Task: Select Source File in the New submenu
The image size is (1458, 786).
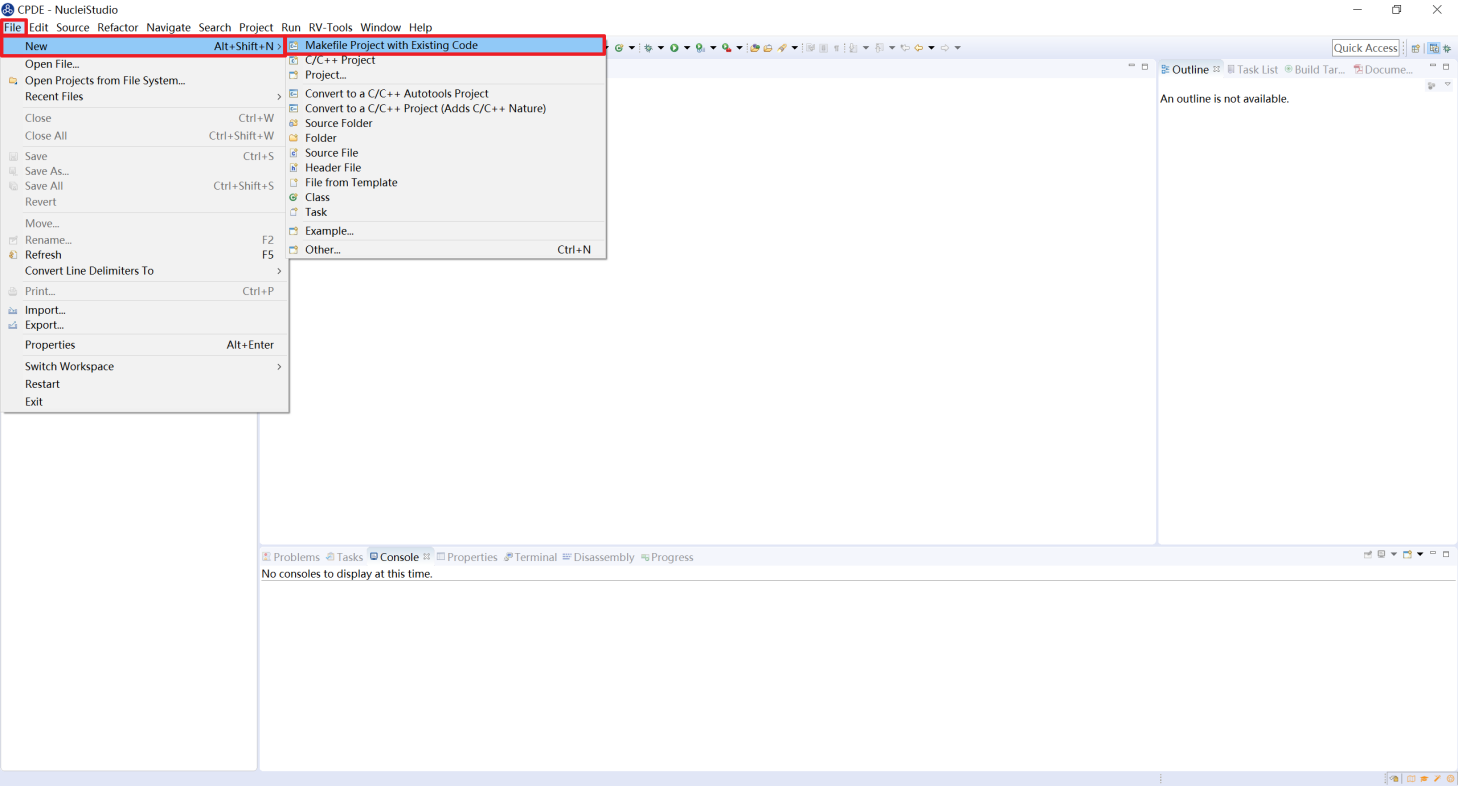Action: pos(331,153)
